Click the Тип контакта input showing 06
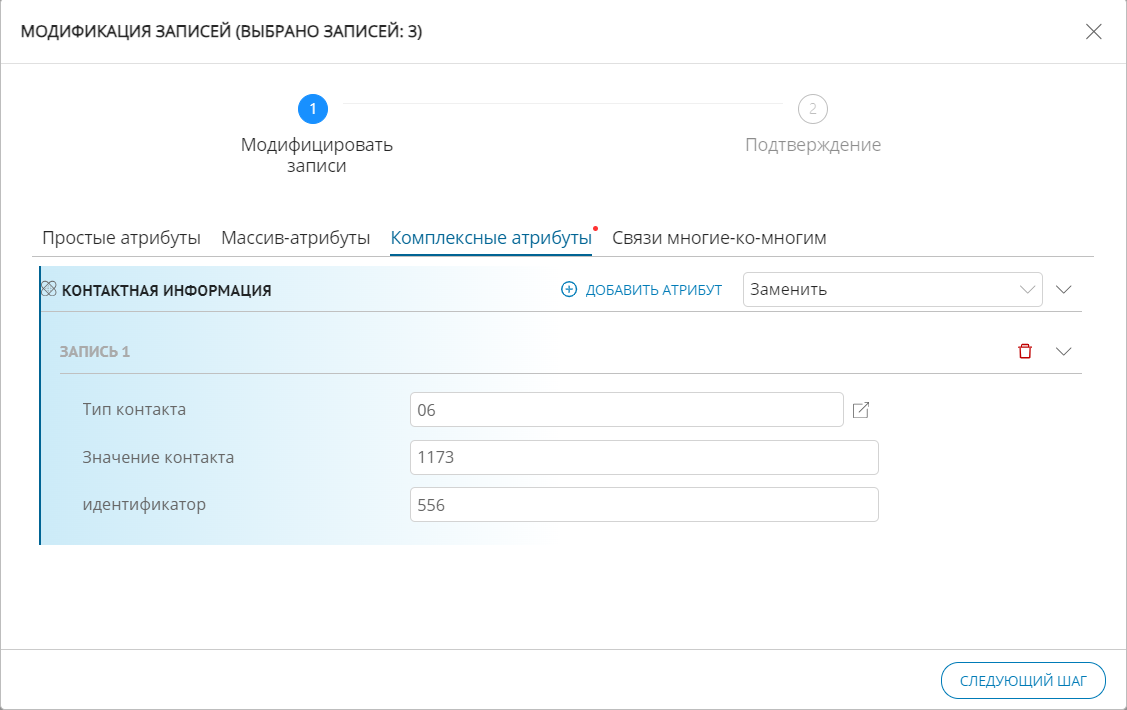This screenshot has width=1127, height=710. [626, 409]
